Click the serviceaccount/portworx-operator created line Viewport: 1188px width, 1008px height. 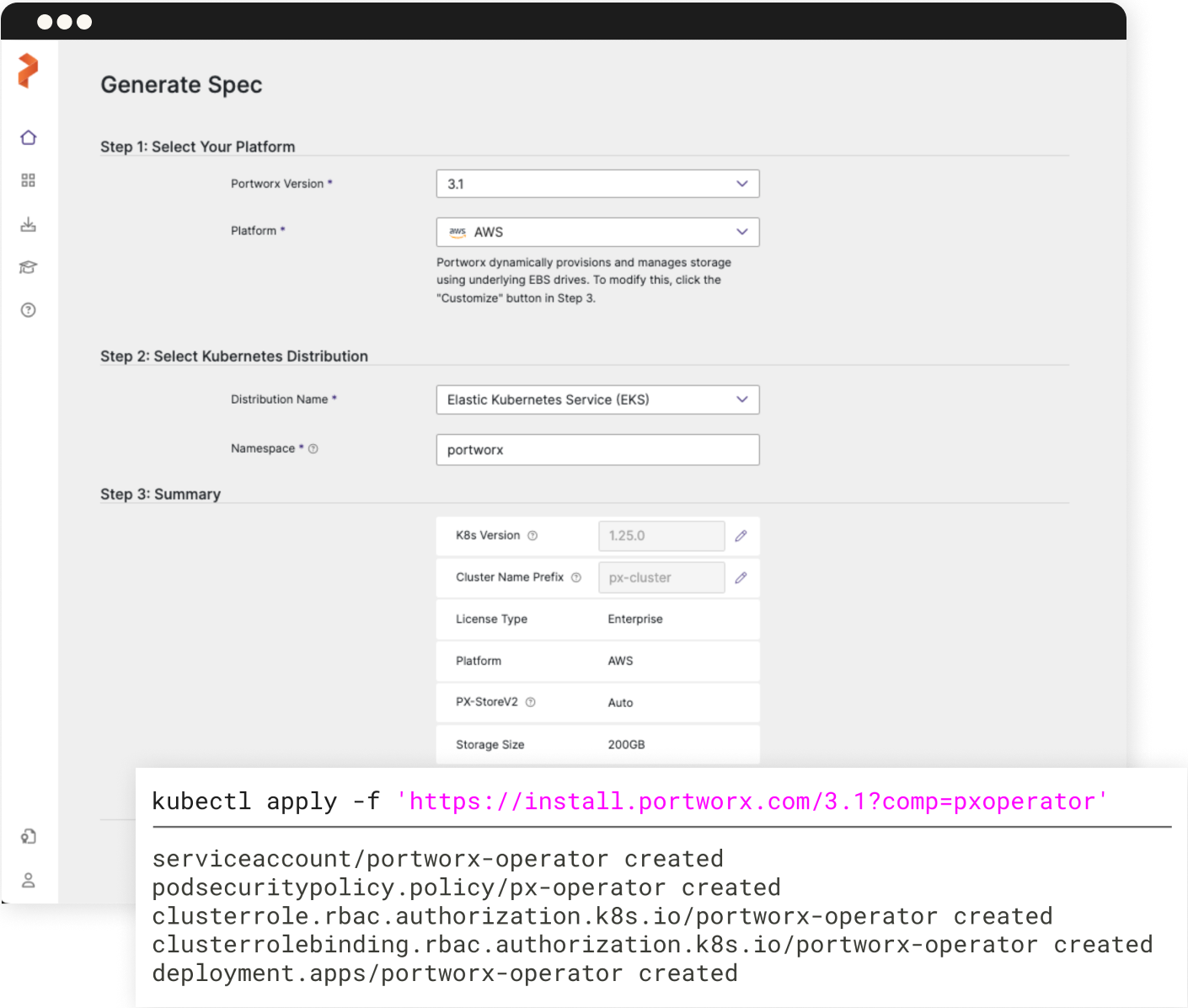(438, 859)
